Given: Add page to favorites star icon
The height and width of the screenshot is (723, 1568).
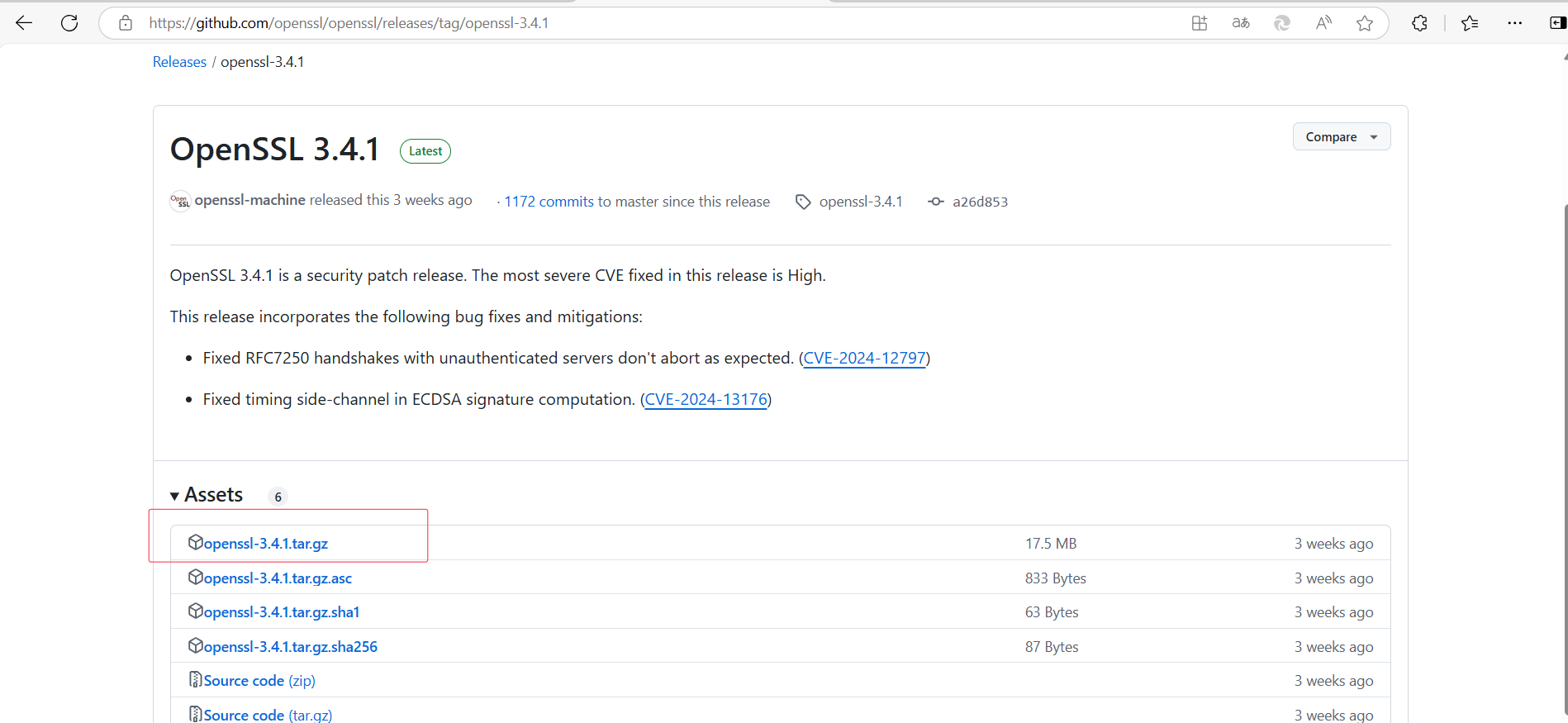Looking at the screenshot, I should (1365, 23).
